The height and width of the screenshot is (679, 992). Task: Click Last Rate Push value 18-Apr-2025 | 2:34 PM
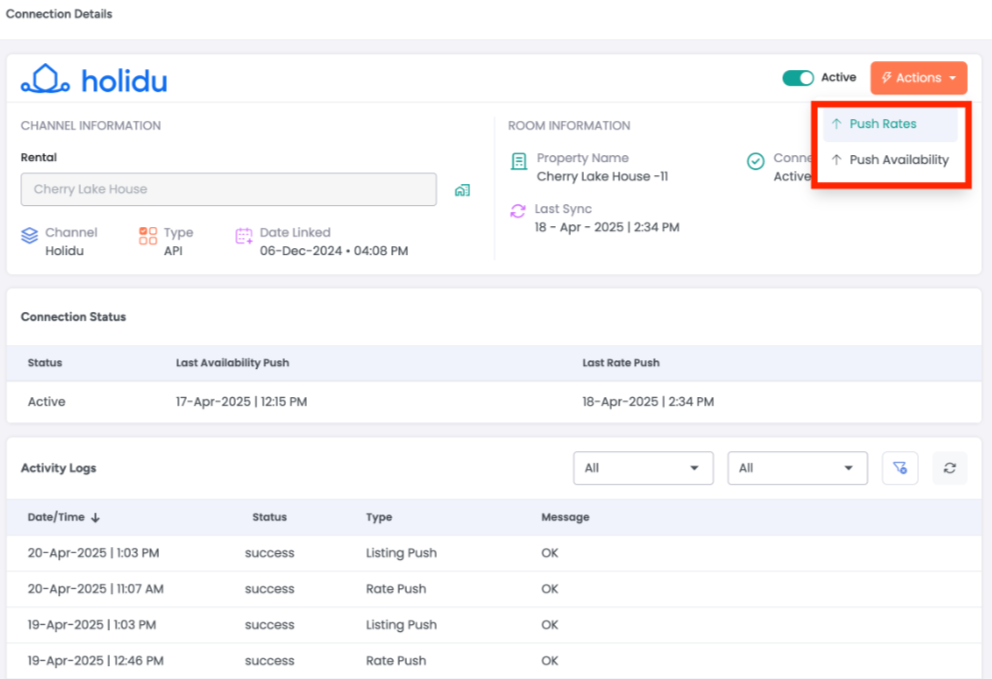click(x=648, y=402)
